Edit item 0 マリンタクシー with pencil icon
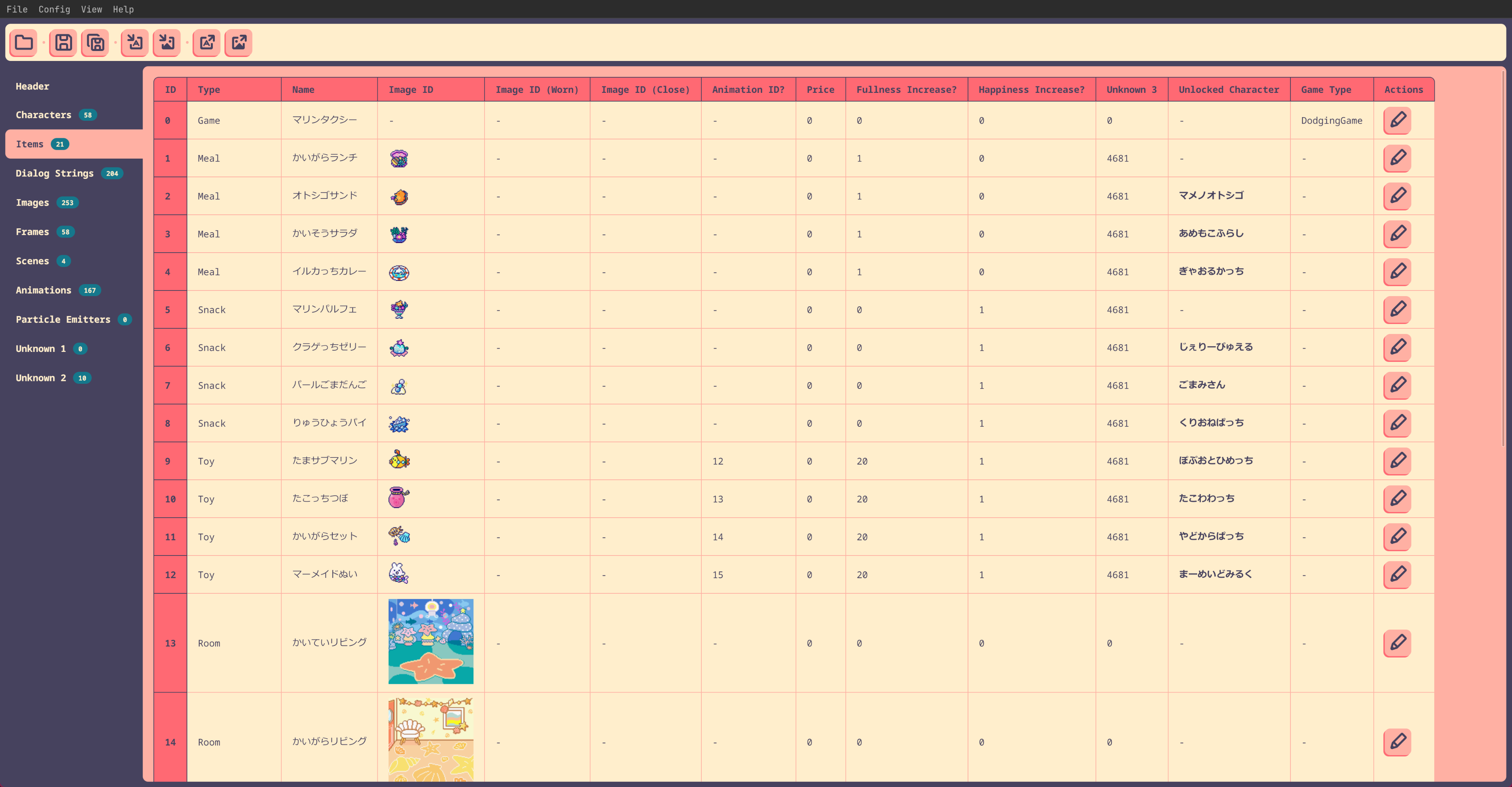Viewport: 1512px width, 787px height. pos(1398,120)
